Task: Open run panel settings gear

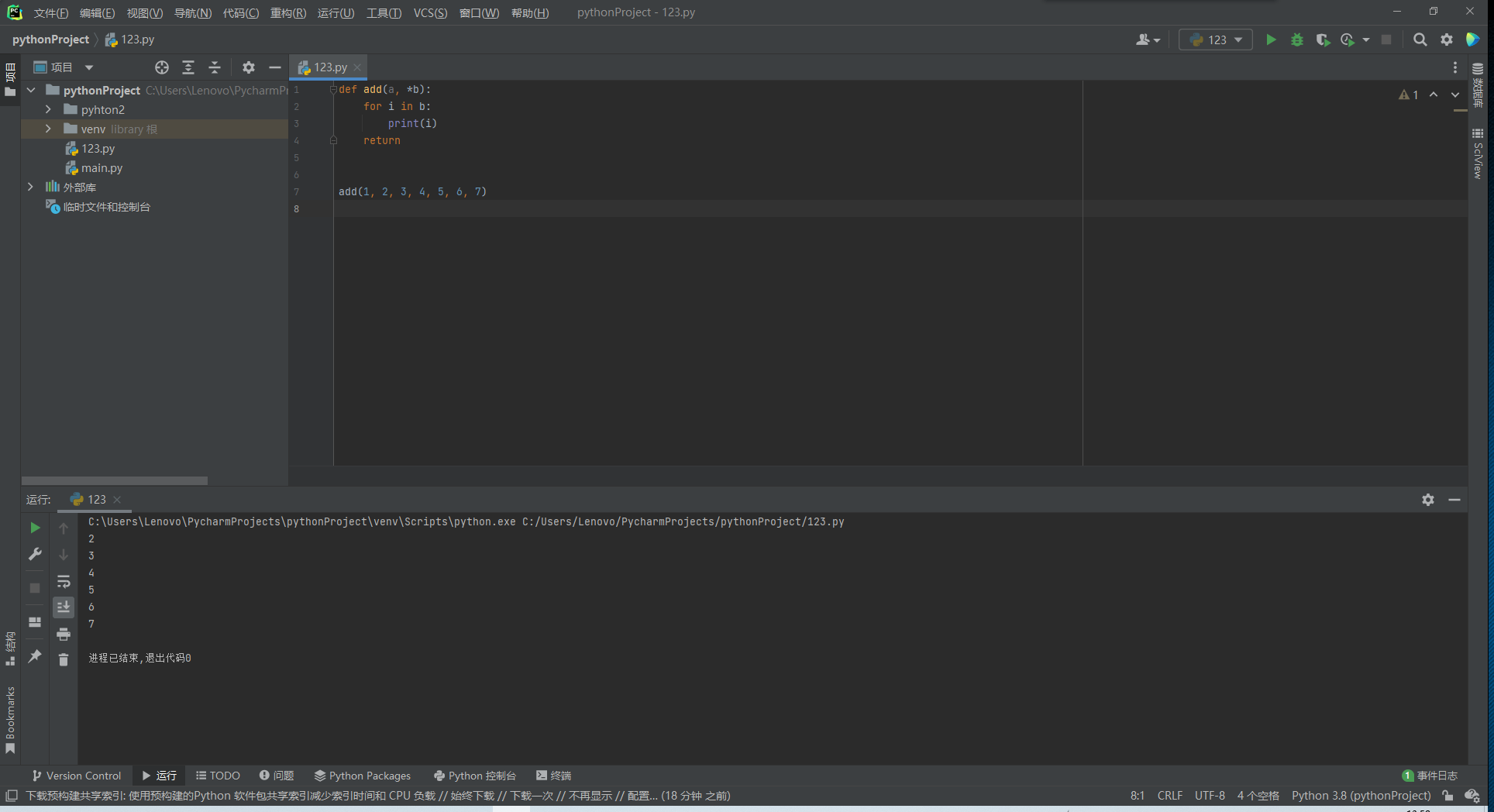Action: (x=1428, y=500)
